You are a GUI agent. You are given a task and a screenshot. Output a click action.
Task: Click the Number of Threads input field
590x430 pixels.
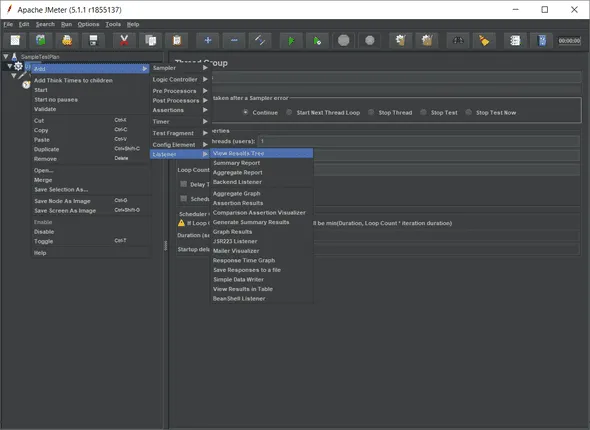[x=418, y=141]
